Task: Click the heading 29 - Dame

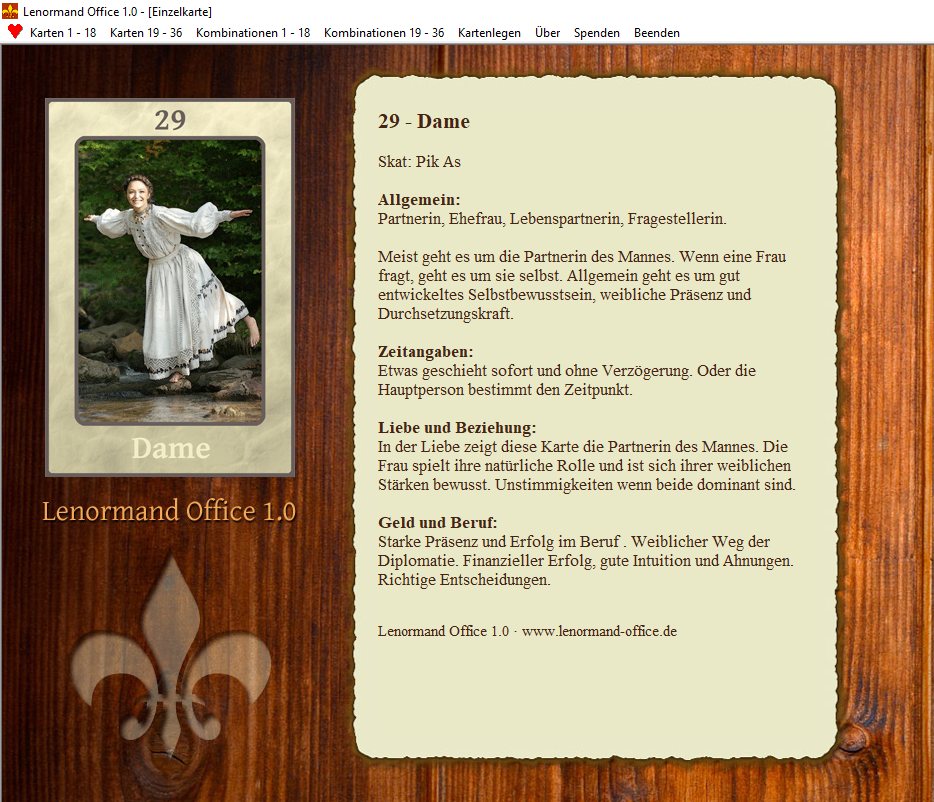Action: tap(424, 122)
